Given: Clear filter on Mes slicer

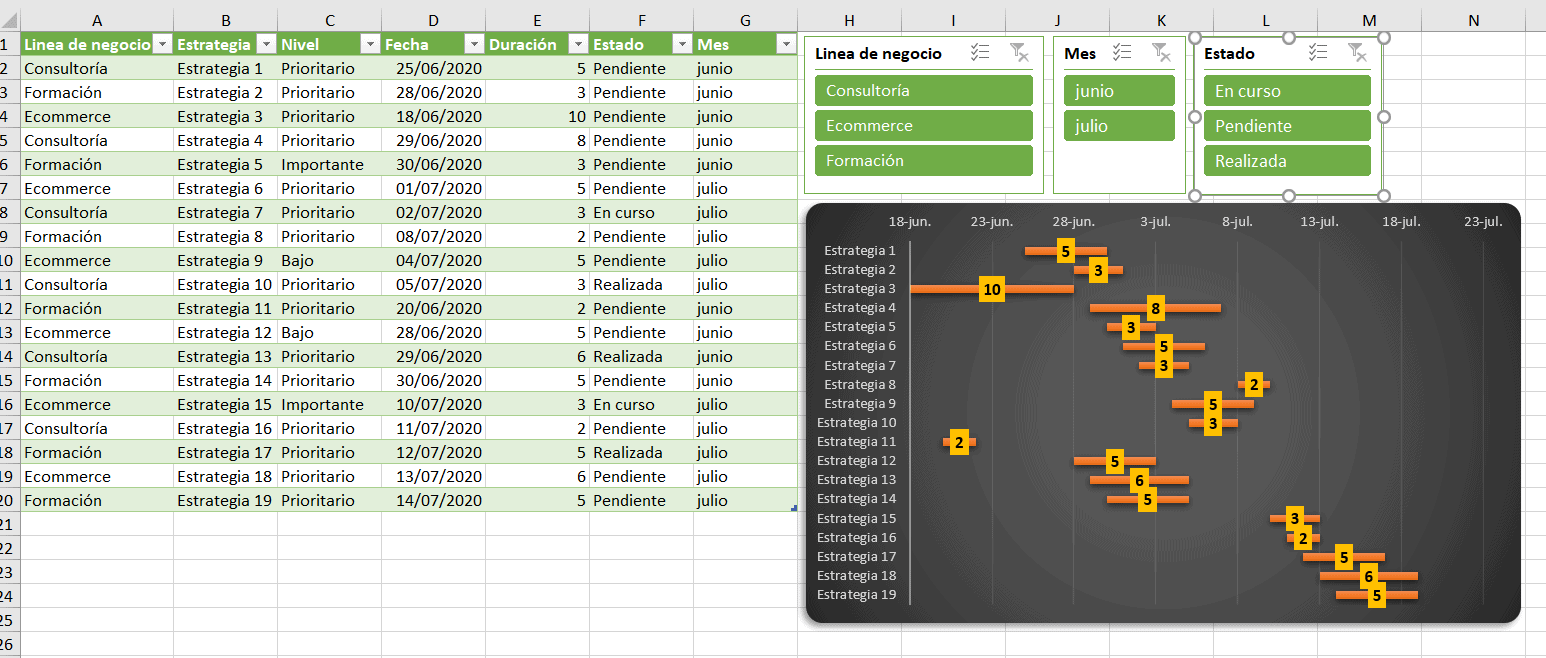Looking at the screenshot, I should (x=1161, y=53).
